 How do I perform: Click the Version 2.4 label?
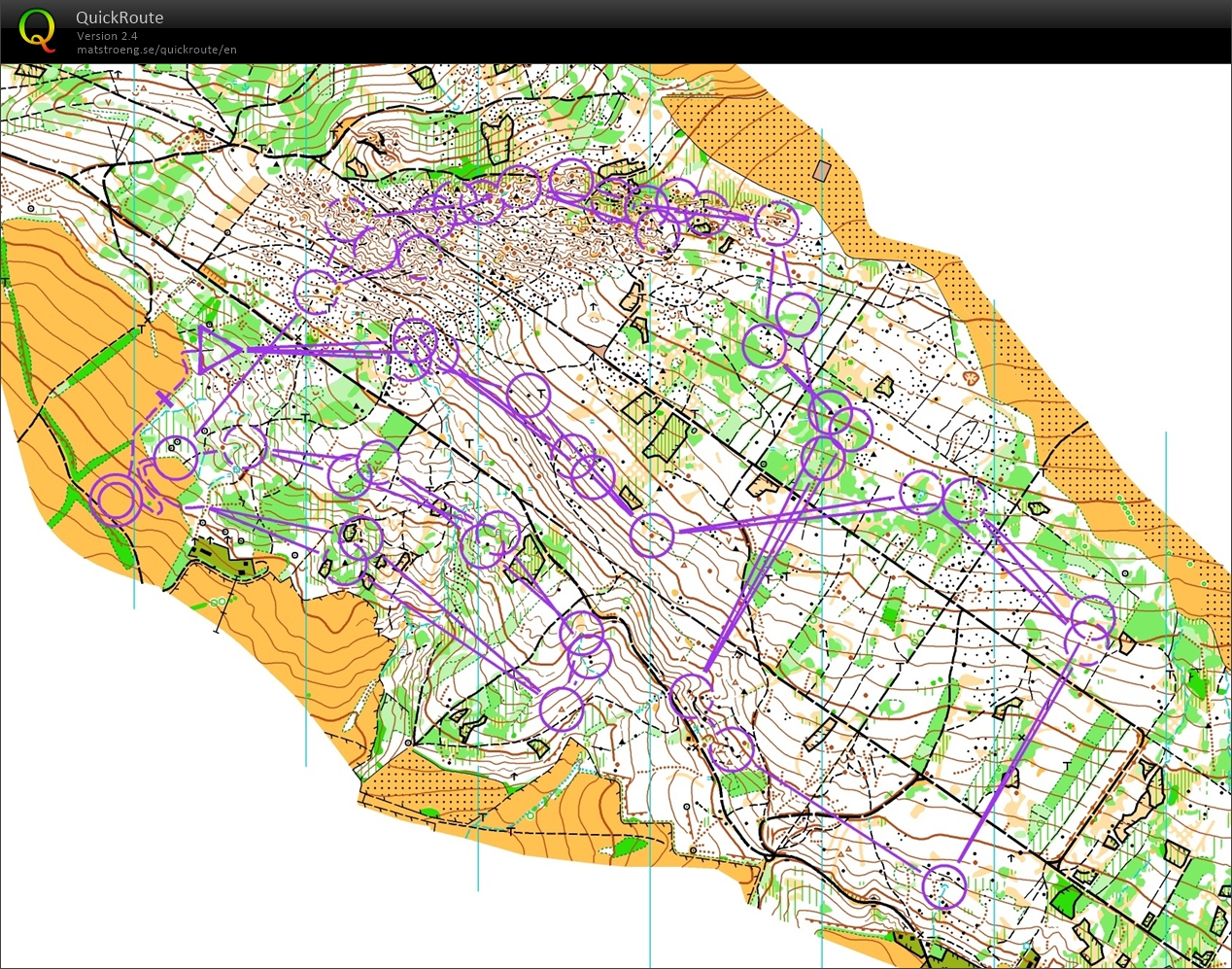click(107, 36)
